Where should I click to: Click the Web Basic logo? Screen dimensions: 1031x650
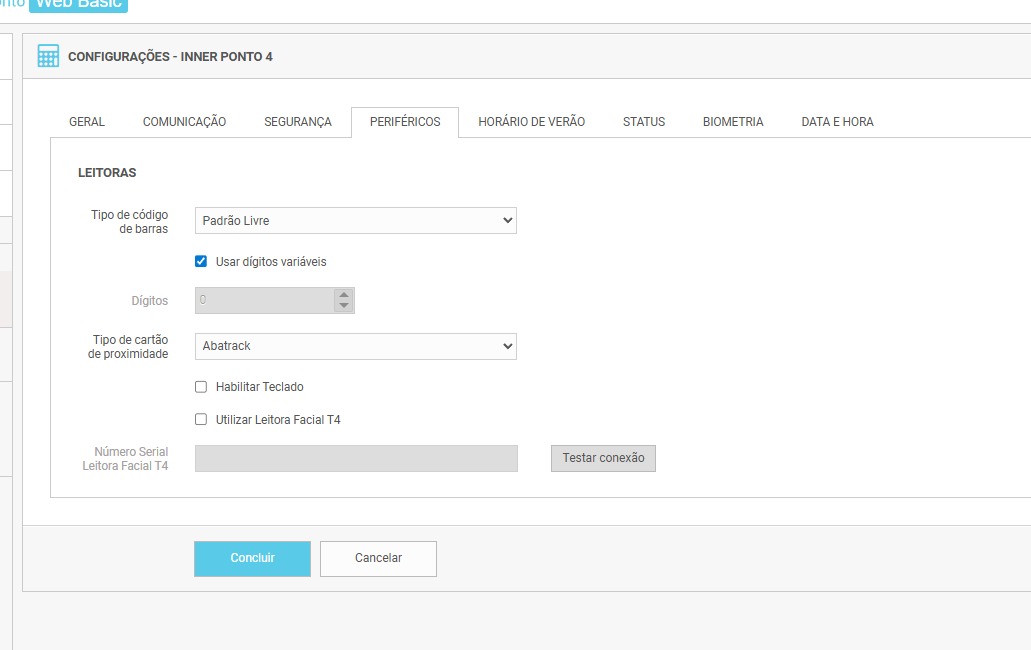coord(78,5)
